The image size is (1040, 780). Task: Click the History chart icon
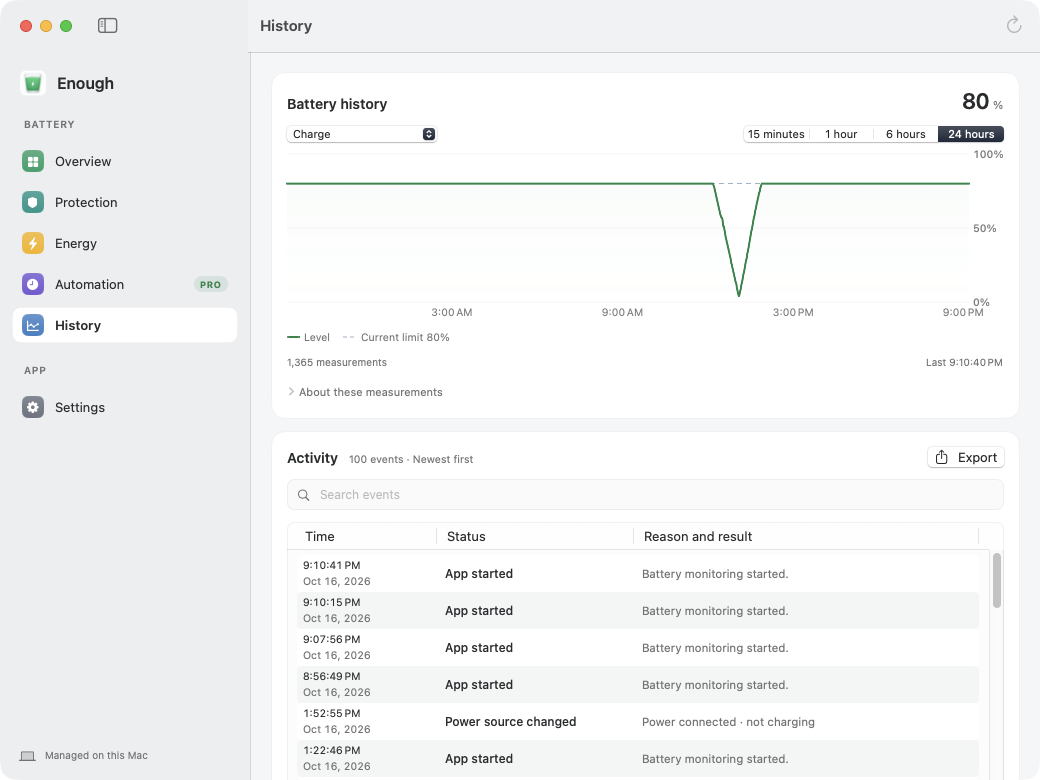pos(32,326)
